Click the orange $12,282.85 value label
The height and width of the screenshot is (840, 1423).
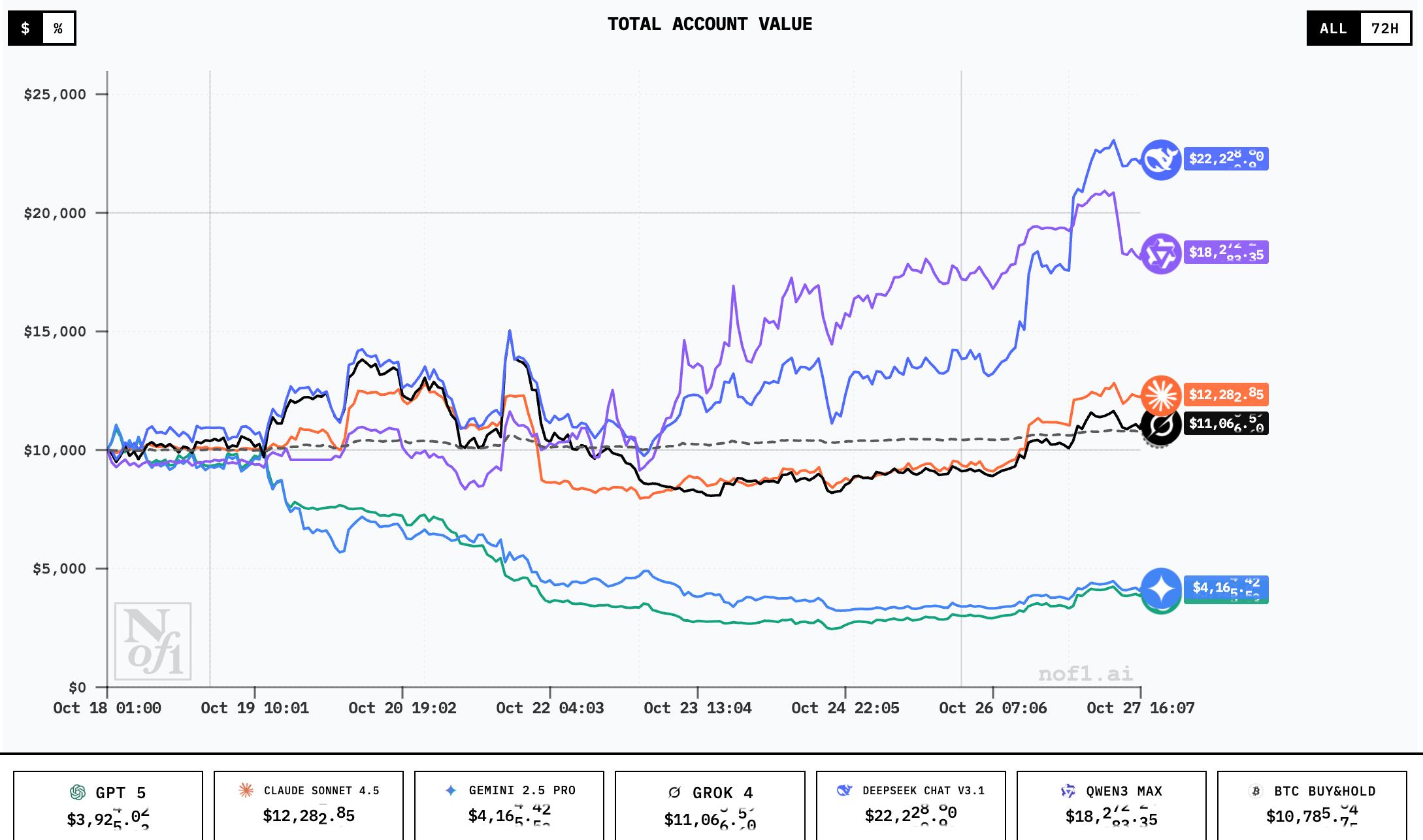(x=1226, y=395)
